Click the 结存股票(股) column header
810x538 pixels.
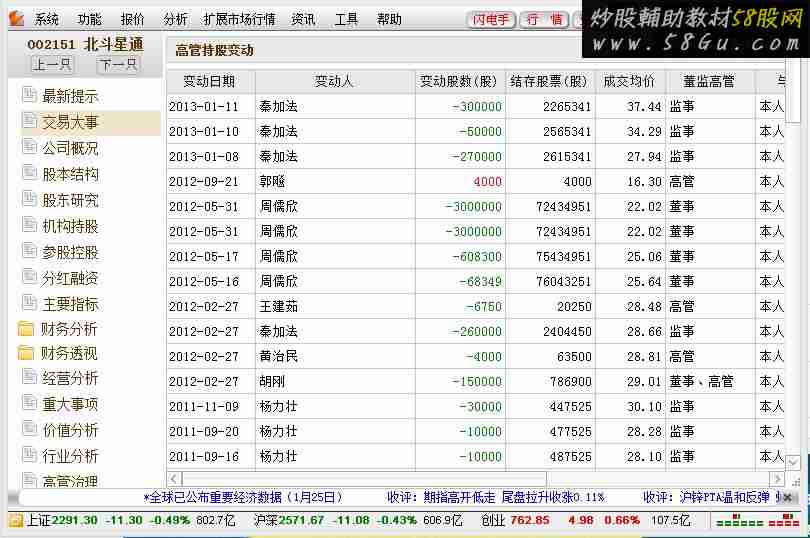tap(550, 82)
